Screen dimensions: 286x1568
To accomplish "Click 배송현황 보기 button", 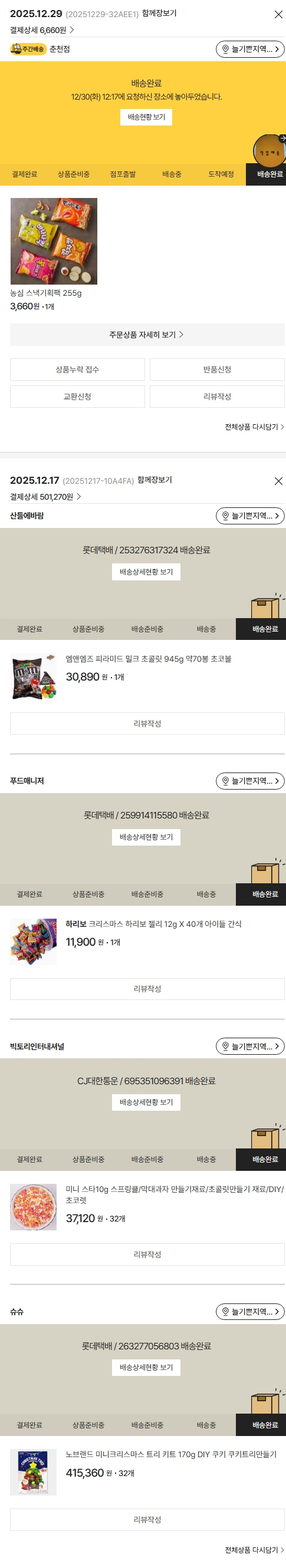I will (146, 117).
